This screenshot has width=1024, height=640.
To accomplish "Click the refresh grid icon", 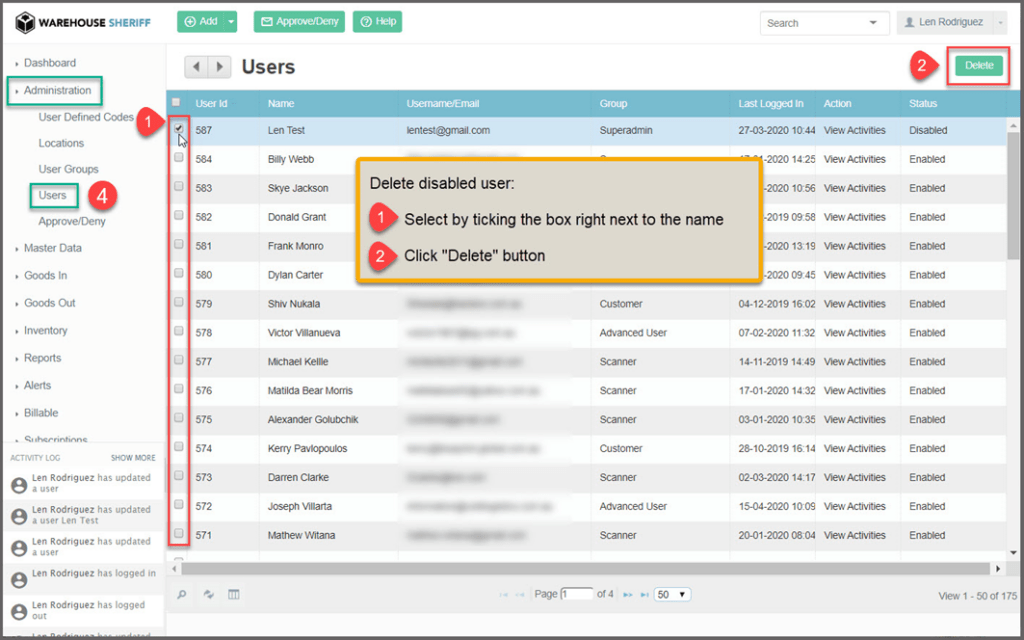I will (x=209, y=594).
